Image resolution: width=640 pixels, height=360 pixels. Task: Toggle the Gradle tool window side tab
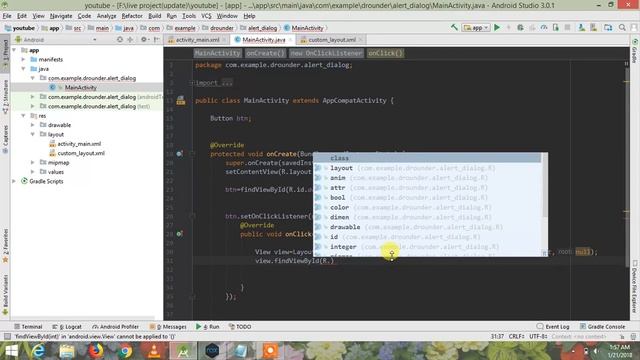pos(635,51)
